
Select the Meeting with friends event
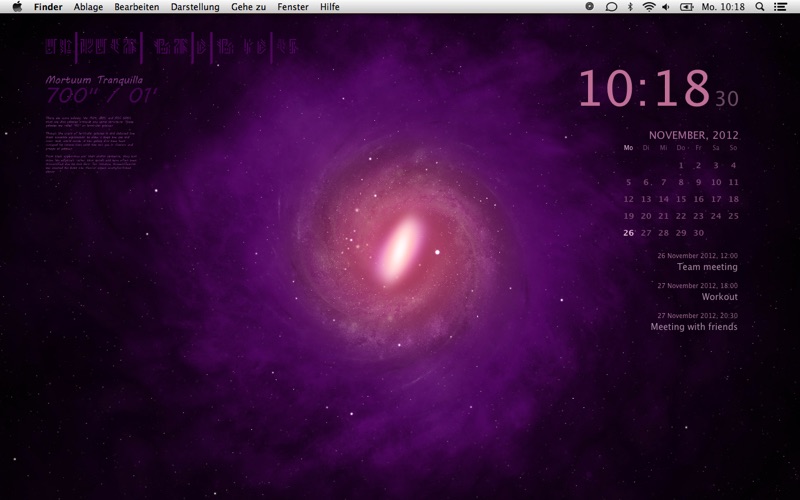click(x=694, y=327)
